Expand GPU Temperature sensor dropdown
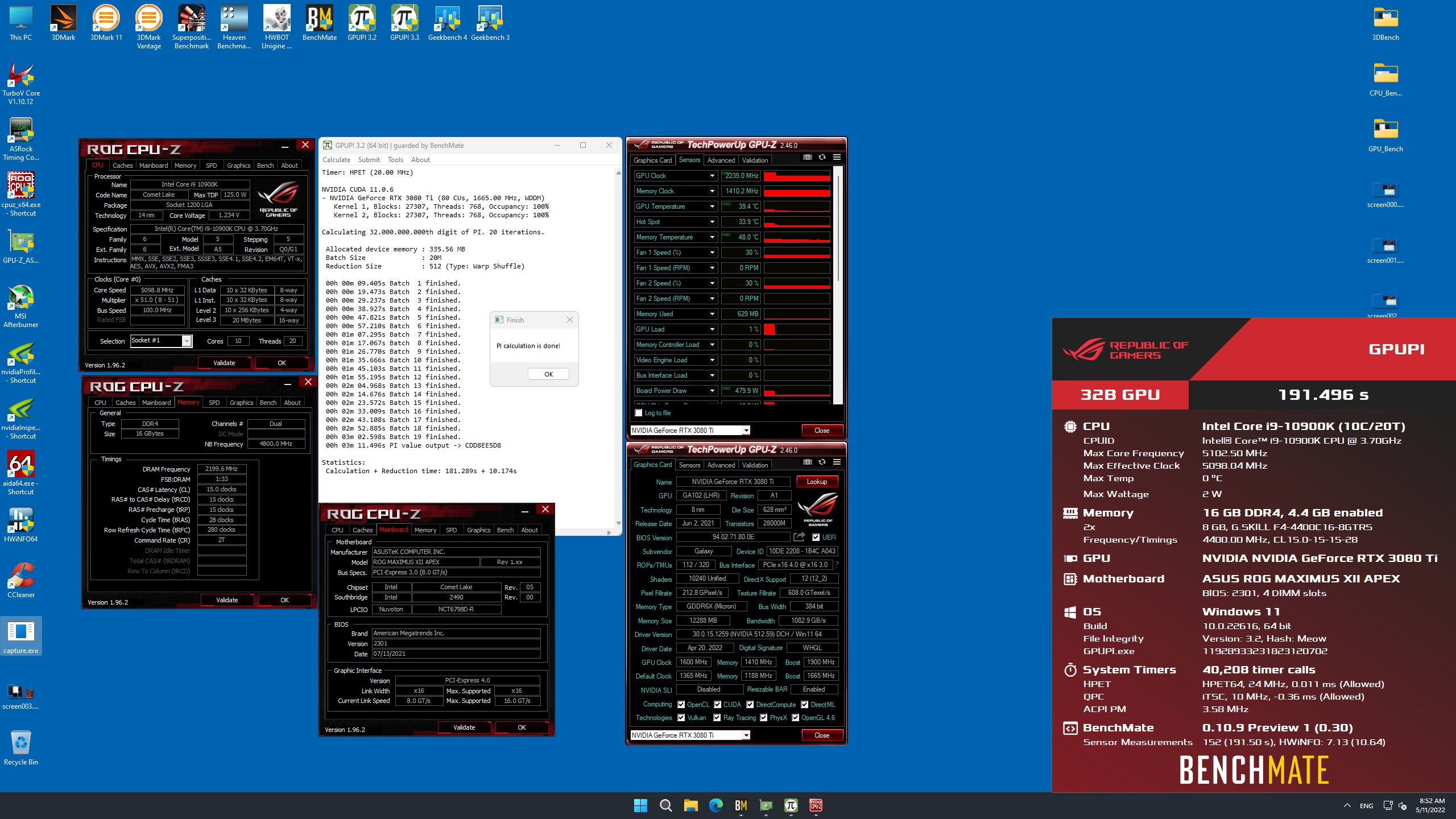The height and width of the screenshot is (819, 1456). click(712, 206)
